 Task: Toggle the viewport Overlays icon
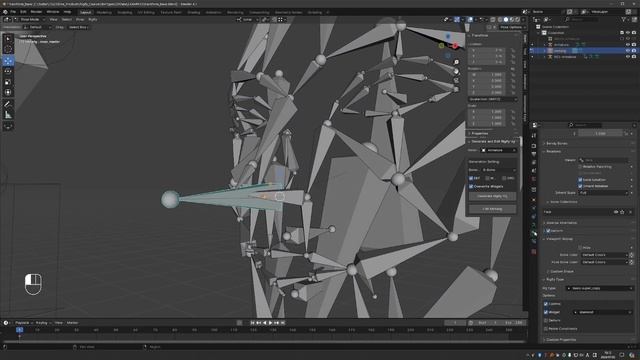[x=470, y=19]
